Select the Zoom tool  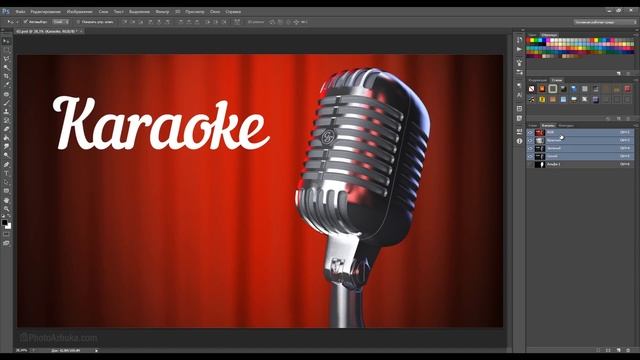click(x=6, y=209)
